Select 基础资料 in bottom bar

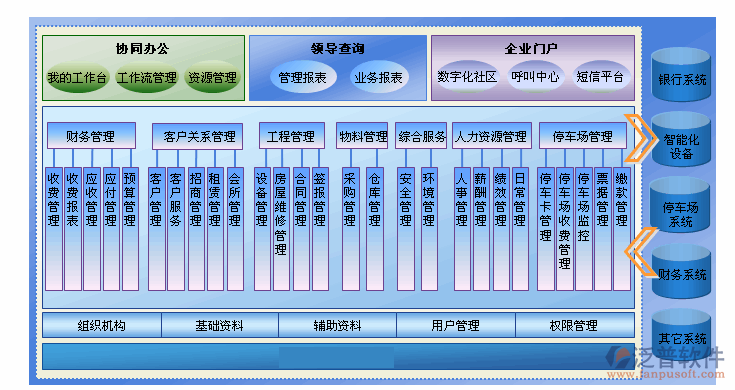click(220, 325)
